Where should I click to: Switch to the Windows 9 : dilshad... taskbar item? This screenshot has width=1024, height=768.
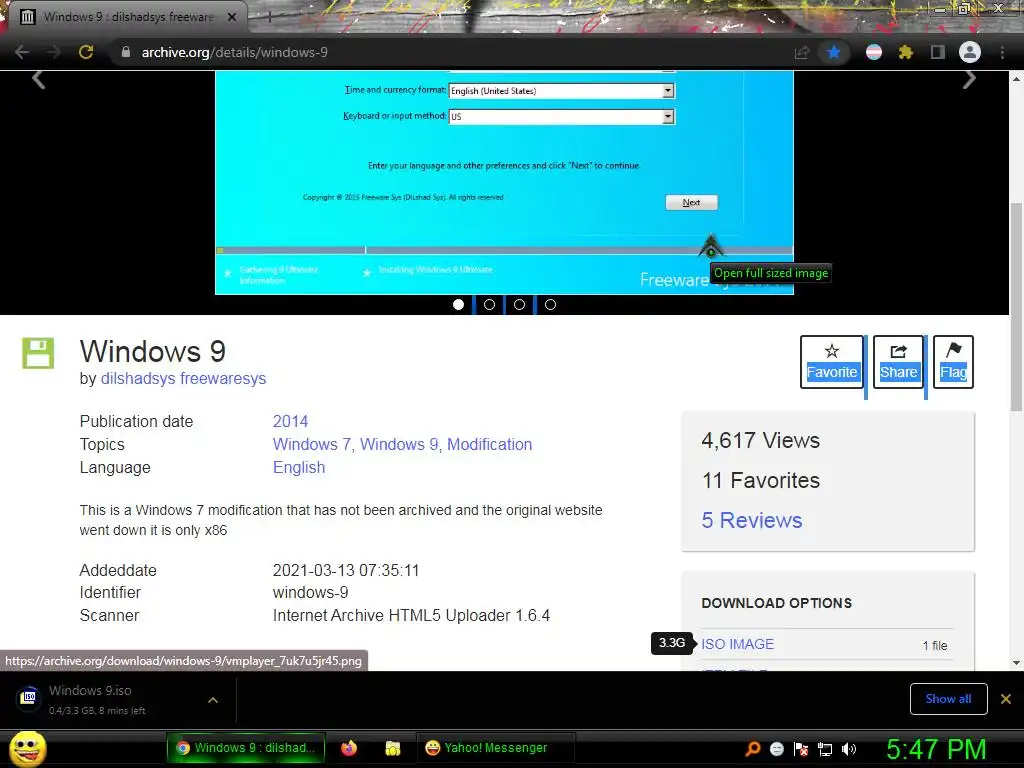(x=246, y=748)
